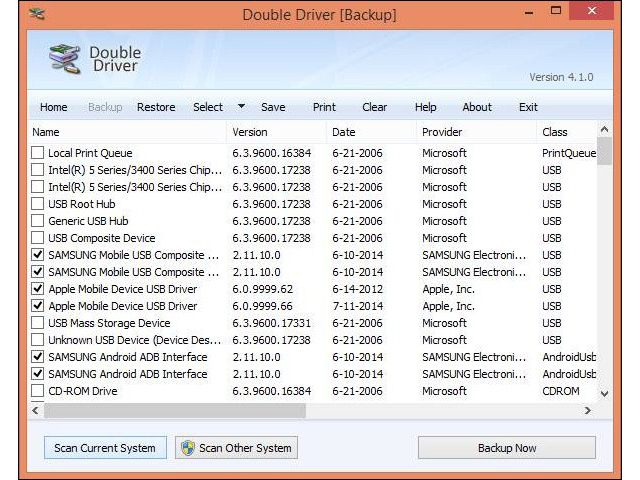Click the Select menu item
The width and height of the screenshot is (640, 480).
pos(208,107)
